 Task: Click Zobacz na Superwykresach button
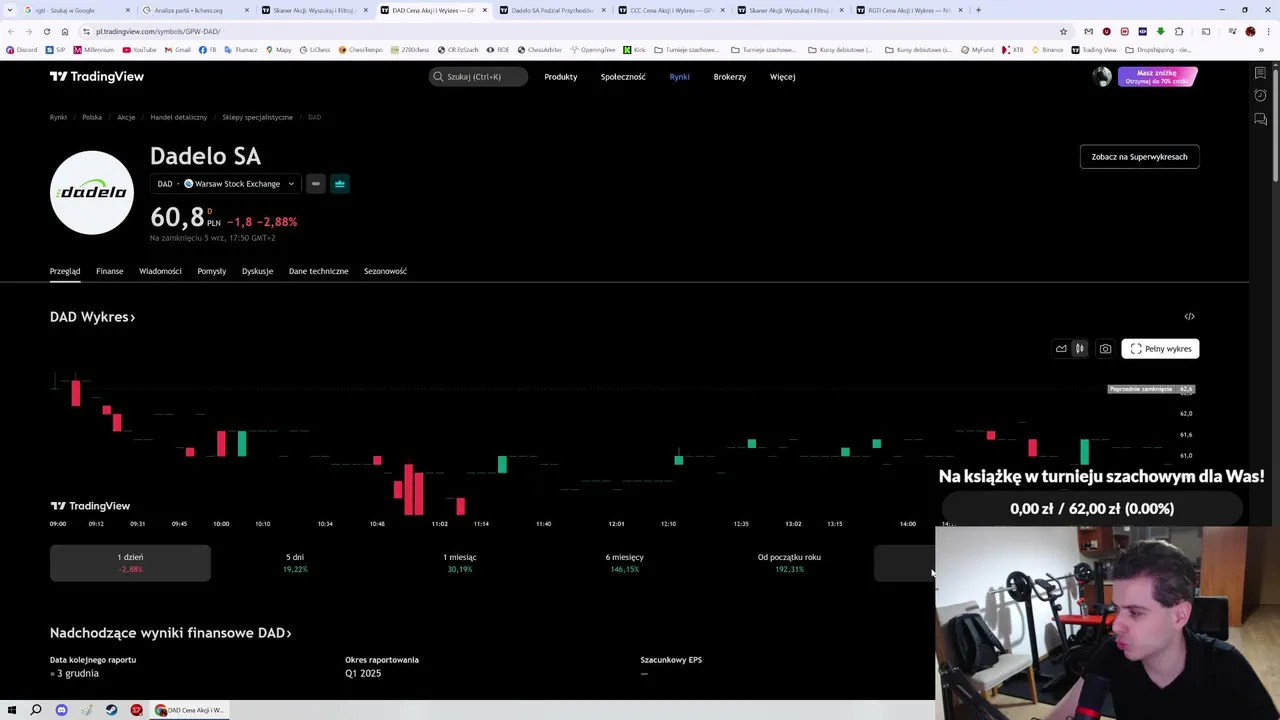click(x=1139, y=157)
